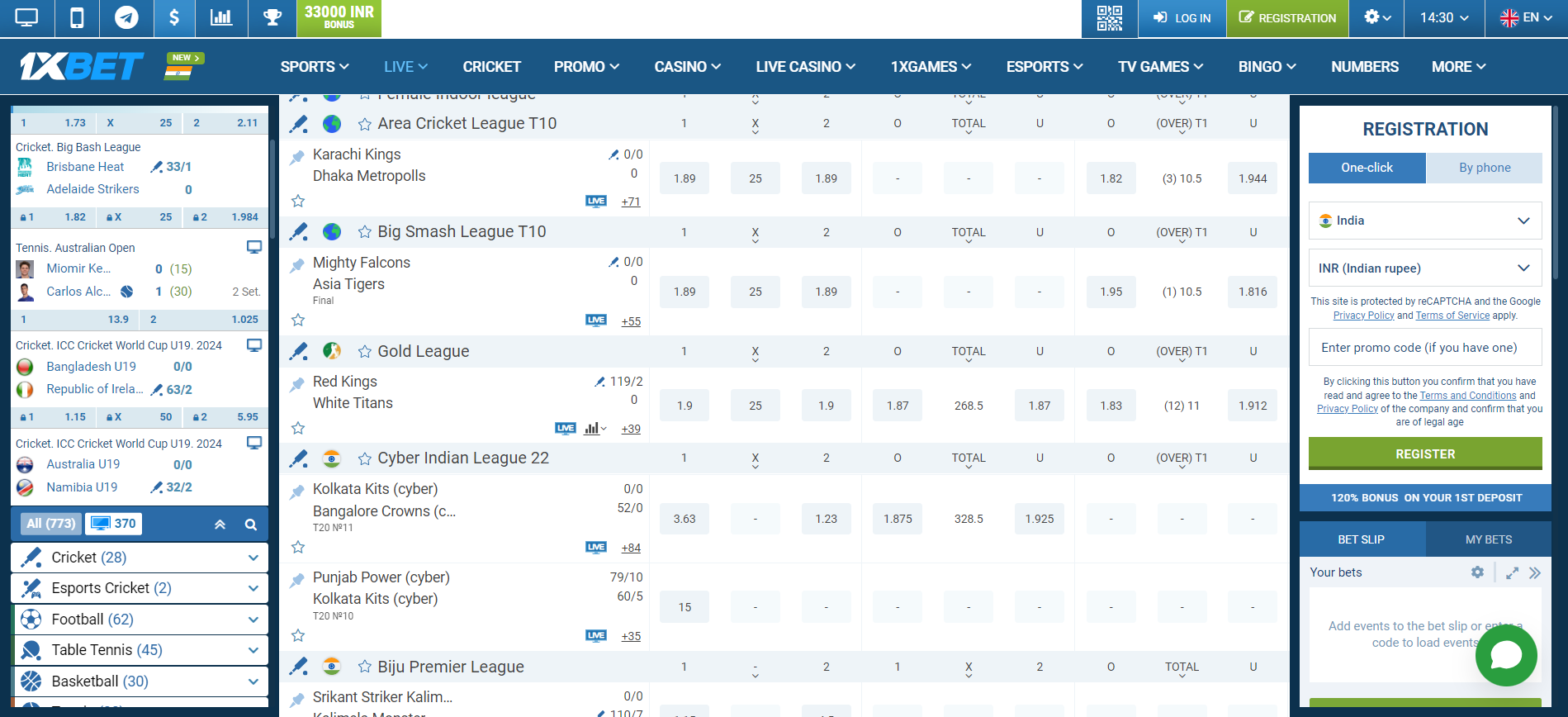Filter by All (773) events
The image size is (1568, 717).
(x=50, y=524)
